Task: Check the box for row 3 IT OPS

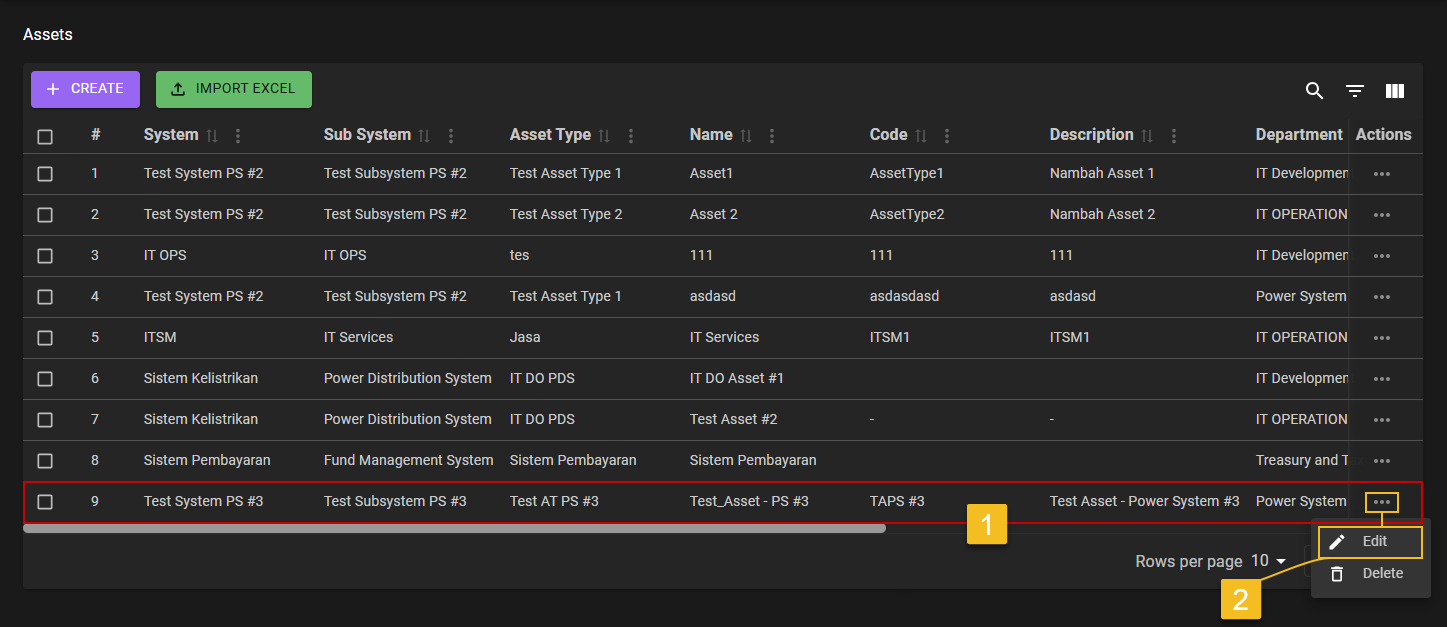Action: (x=45, y=256)
